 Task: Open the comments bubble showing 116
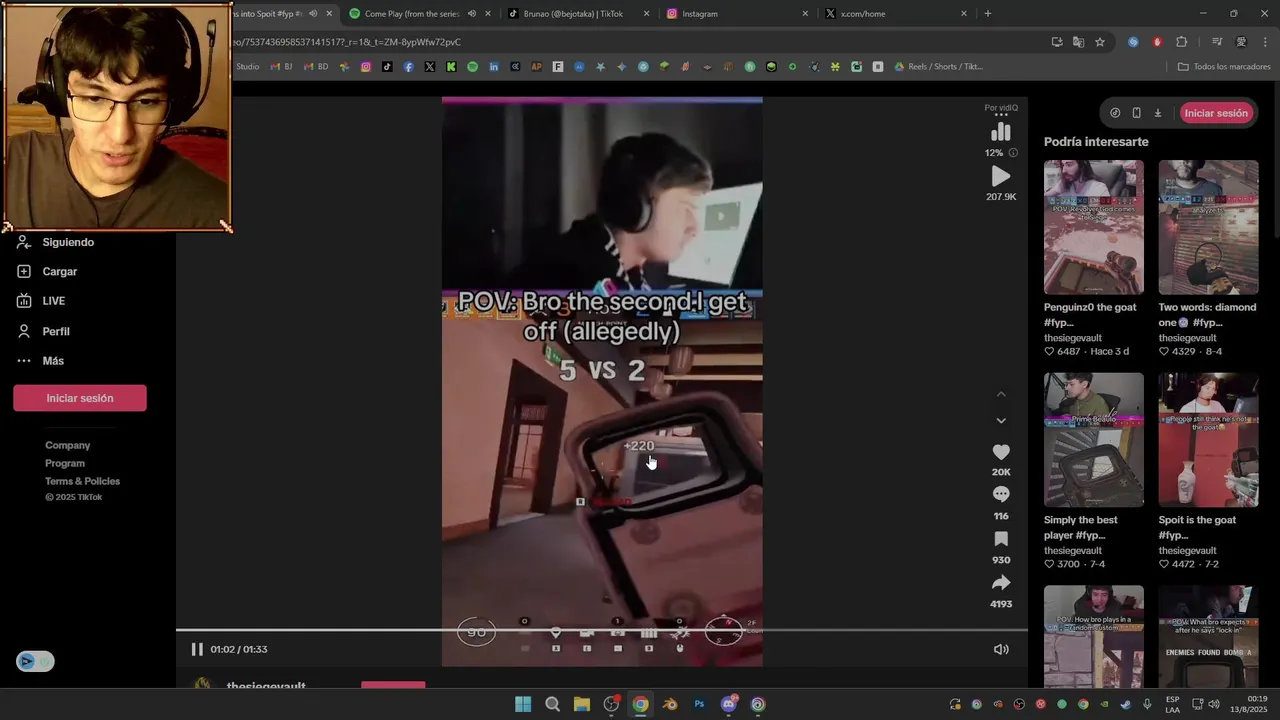(x=1000, y=494)
